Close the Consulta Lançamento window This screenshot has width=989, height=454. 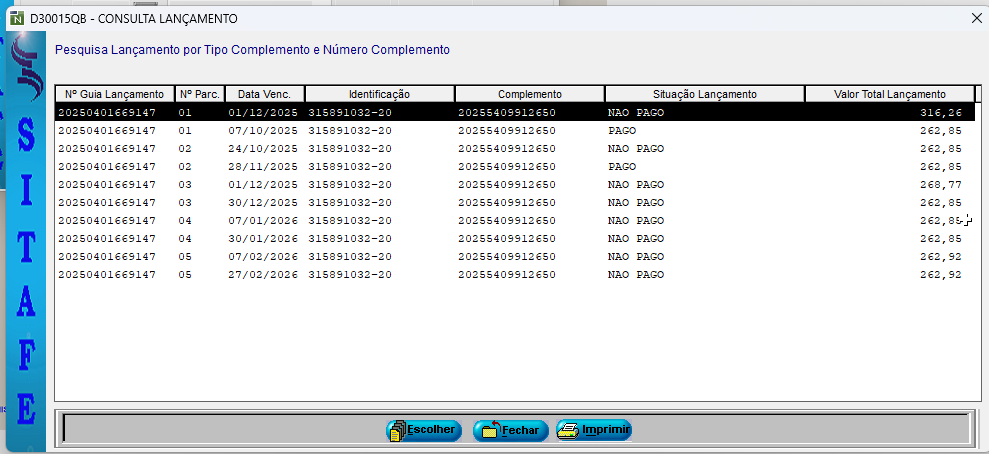click(x=976, y=18)
